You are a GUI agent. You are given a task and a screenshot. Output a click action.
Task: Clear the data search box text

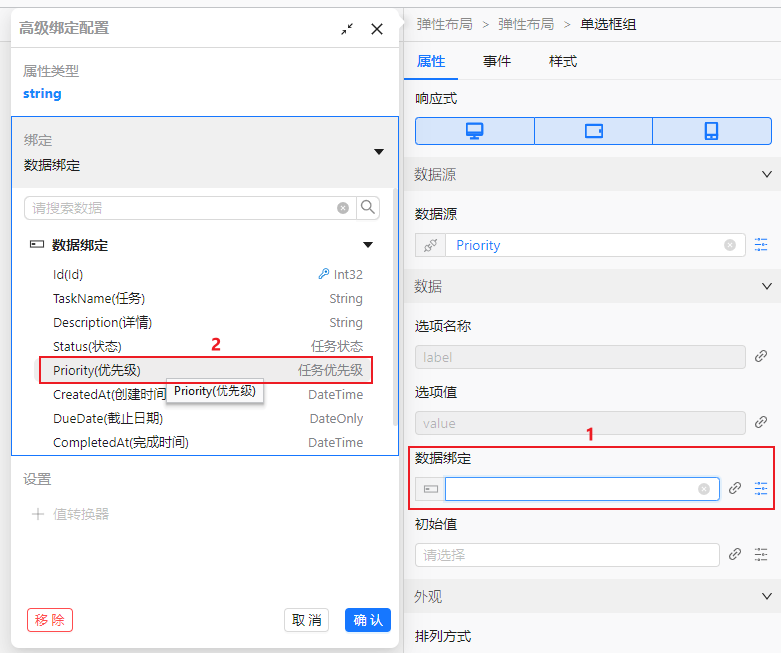tap(343, 208)
